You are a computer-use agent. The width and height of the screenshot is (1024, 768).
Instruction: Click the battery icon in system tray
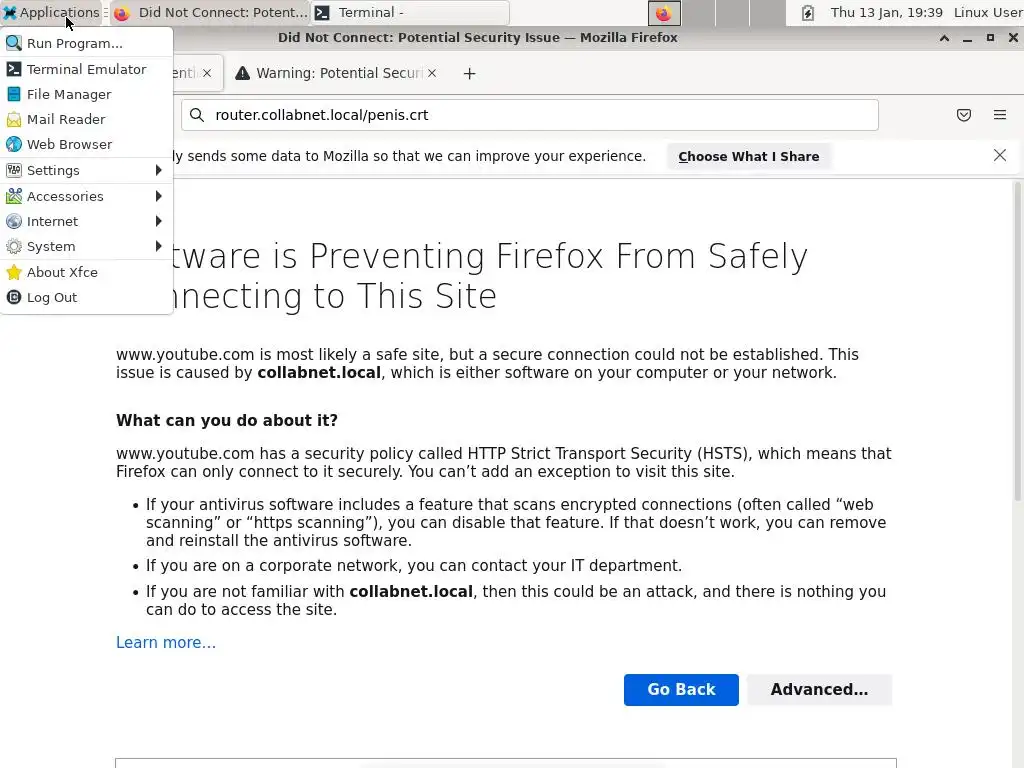[808, 13]
